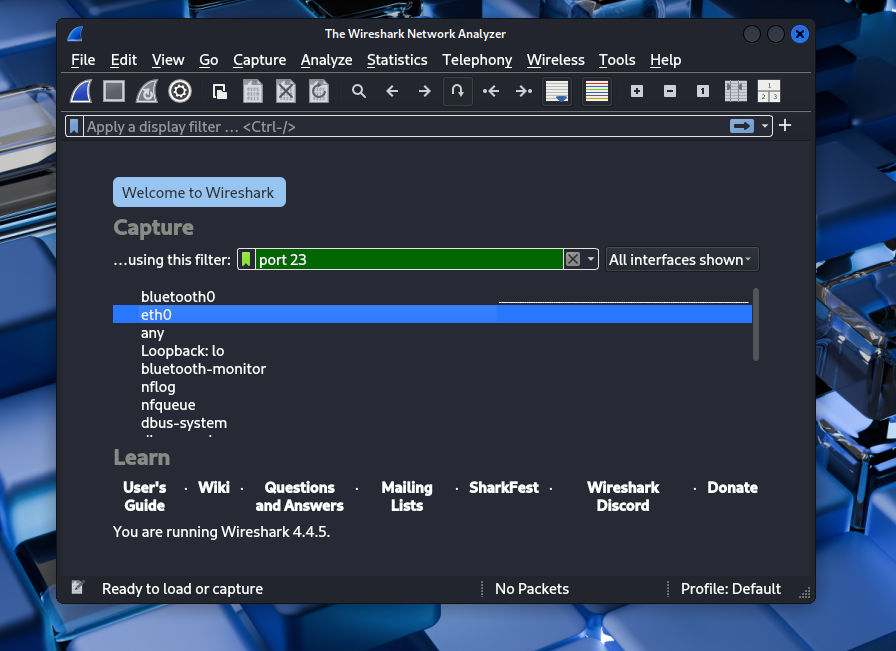Click the port 23 capture filter field
This screenshot has width=896, height=651.
coord(409,259)
